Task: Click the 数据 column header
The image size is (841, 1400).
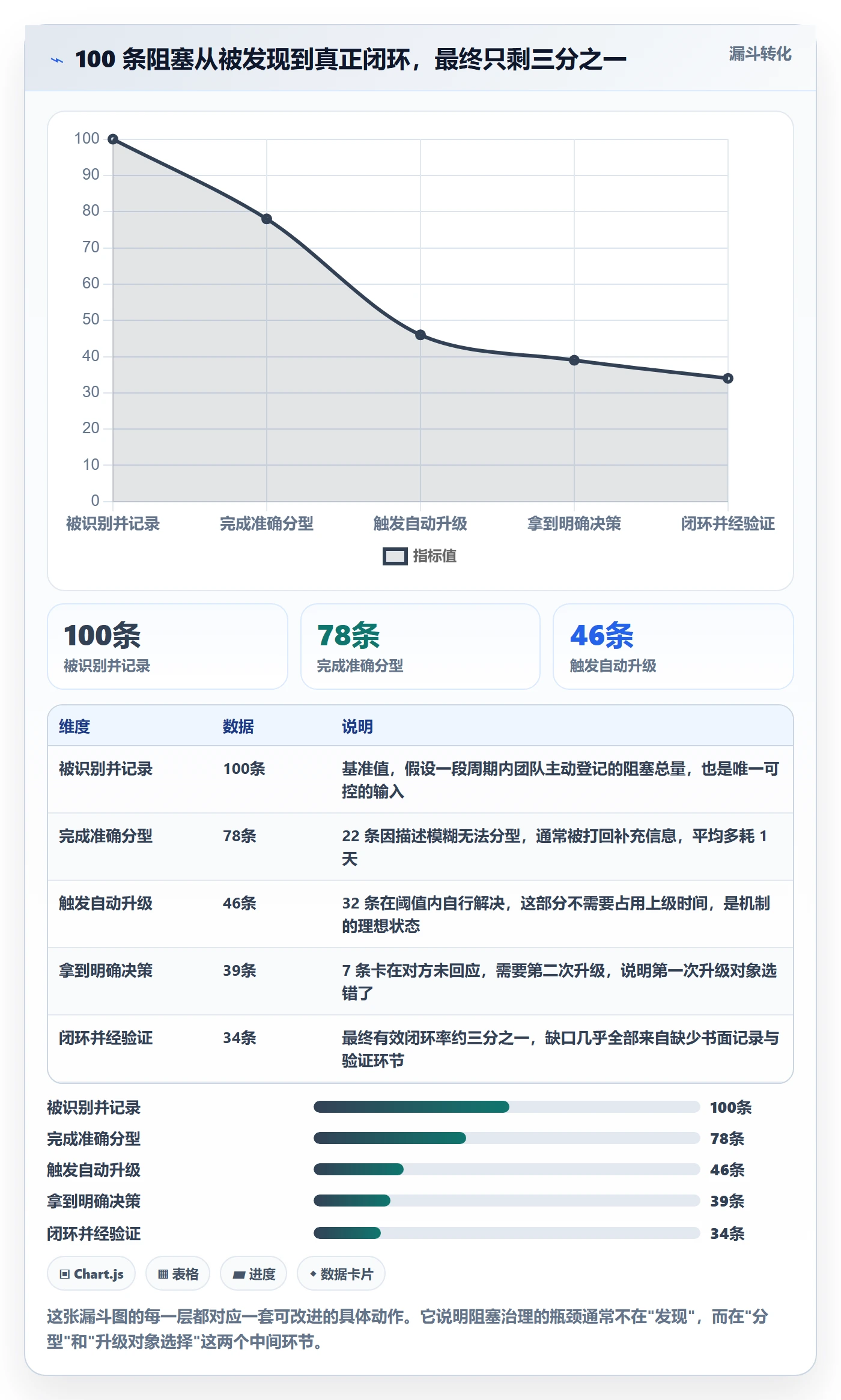Action: tap(238, 726)
